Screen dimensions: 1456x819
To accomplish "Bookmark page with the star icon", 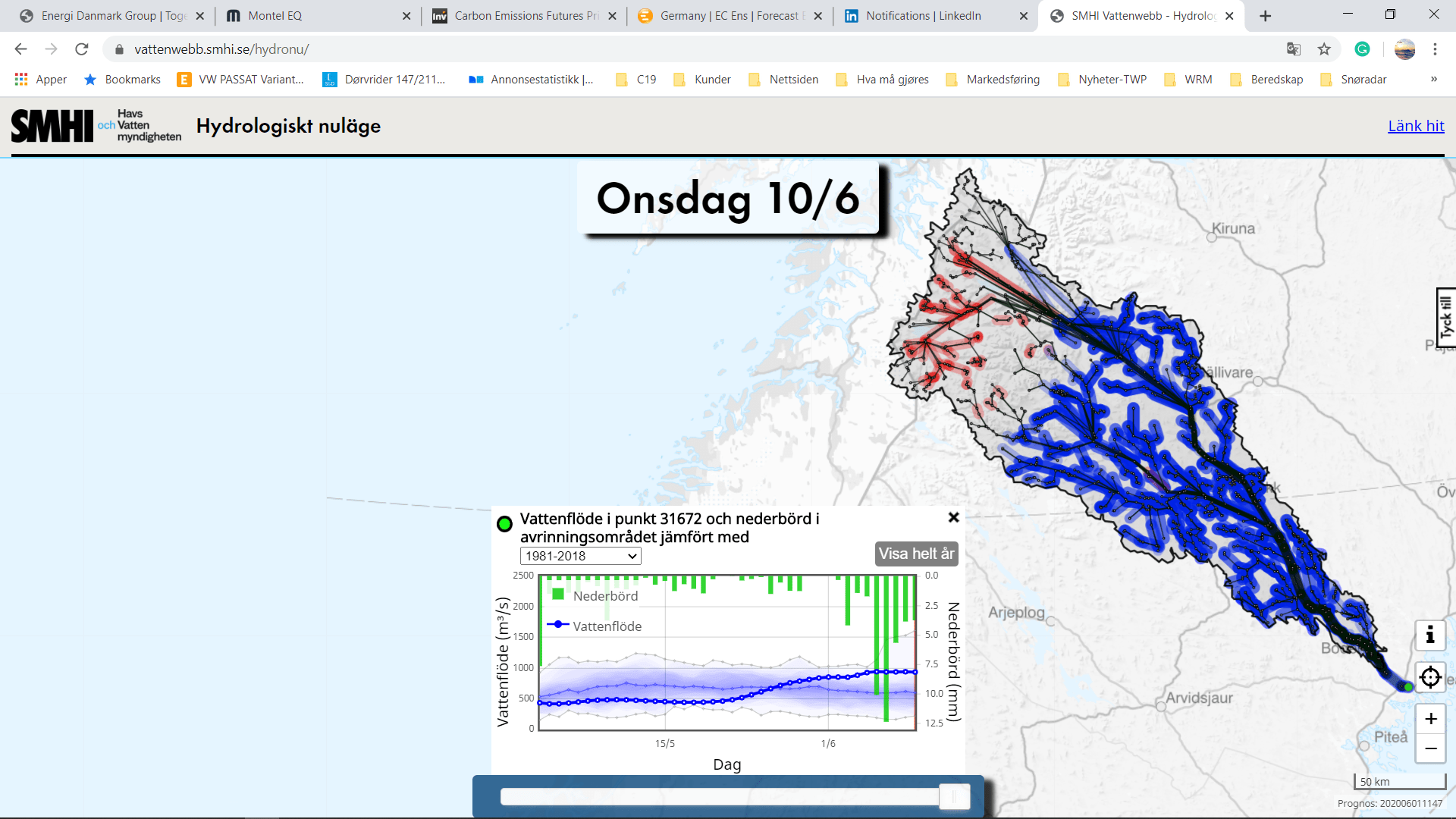I will pyautogui.click(x=1324, y=49).
